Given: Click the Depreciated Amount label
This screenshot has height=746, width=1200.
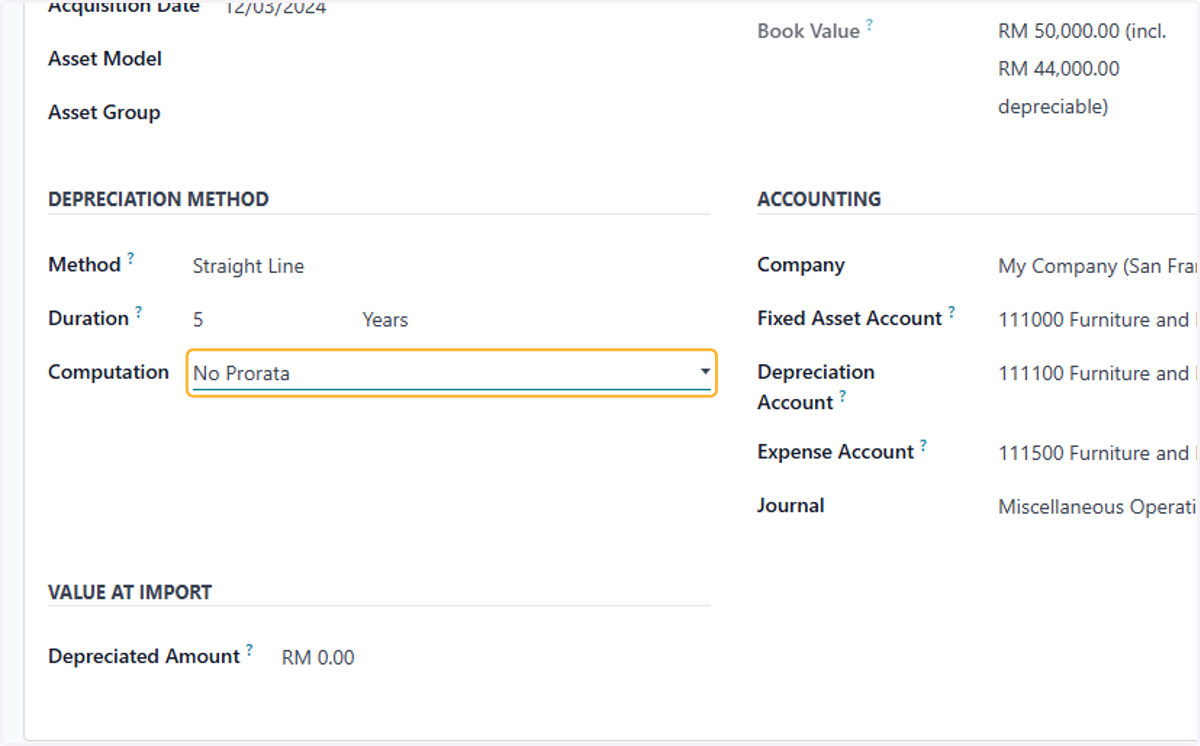Looking at the screenshot, I should point(144,657).
